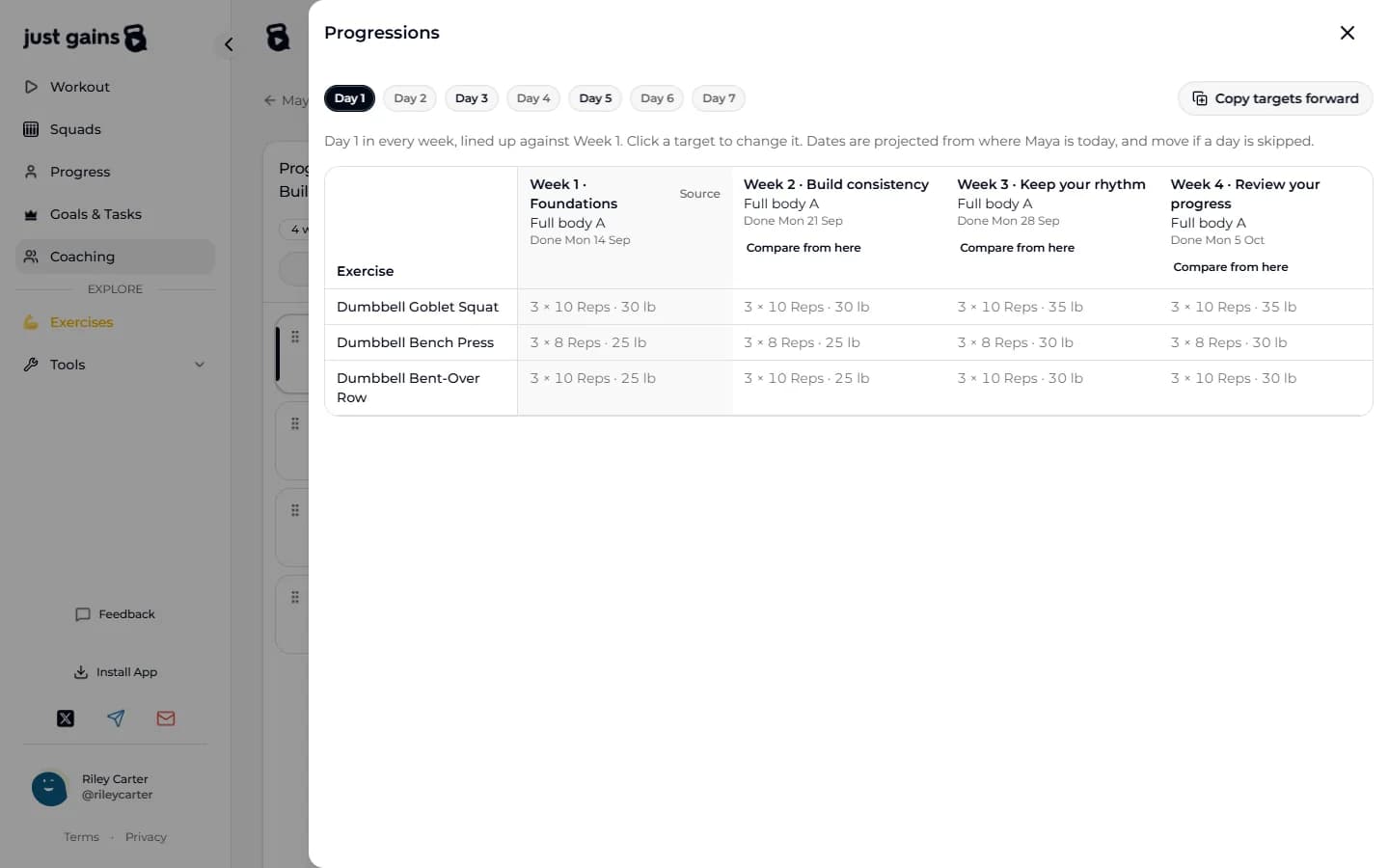Edit Week 4 Dumbbell Bench Press target
The height and width of the screenshot is (868, 1389).
pyautogui.click(x=1229, y=342)
